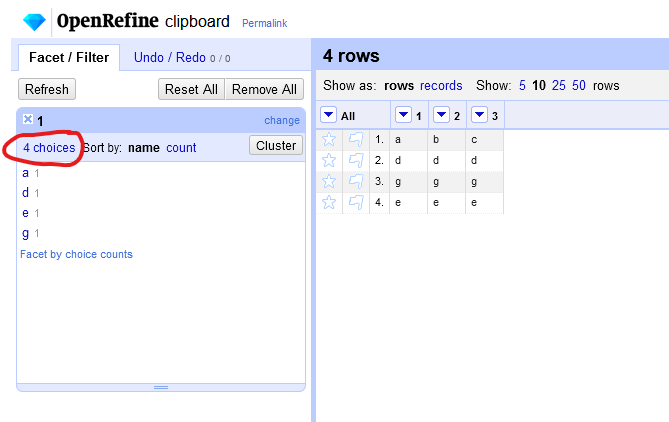Click column 2 cell in row 3
Screen dimensions: 669x422
coord(446,181)
